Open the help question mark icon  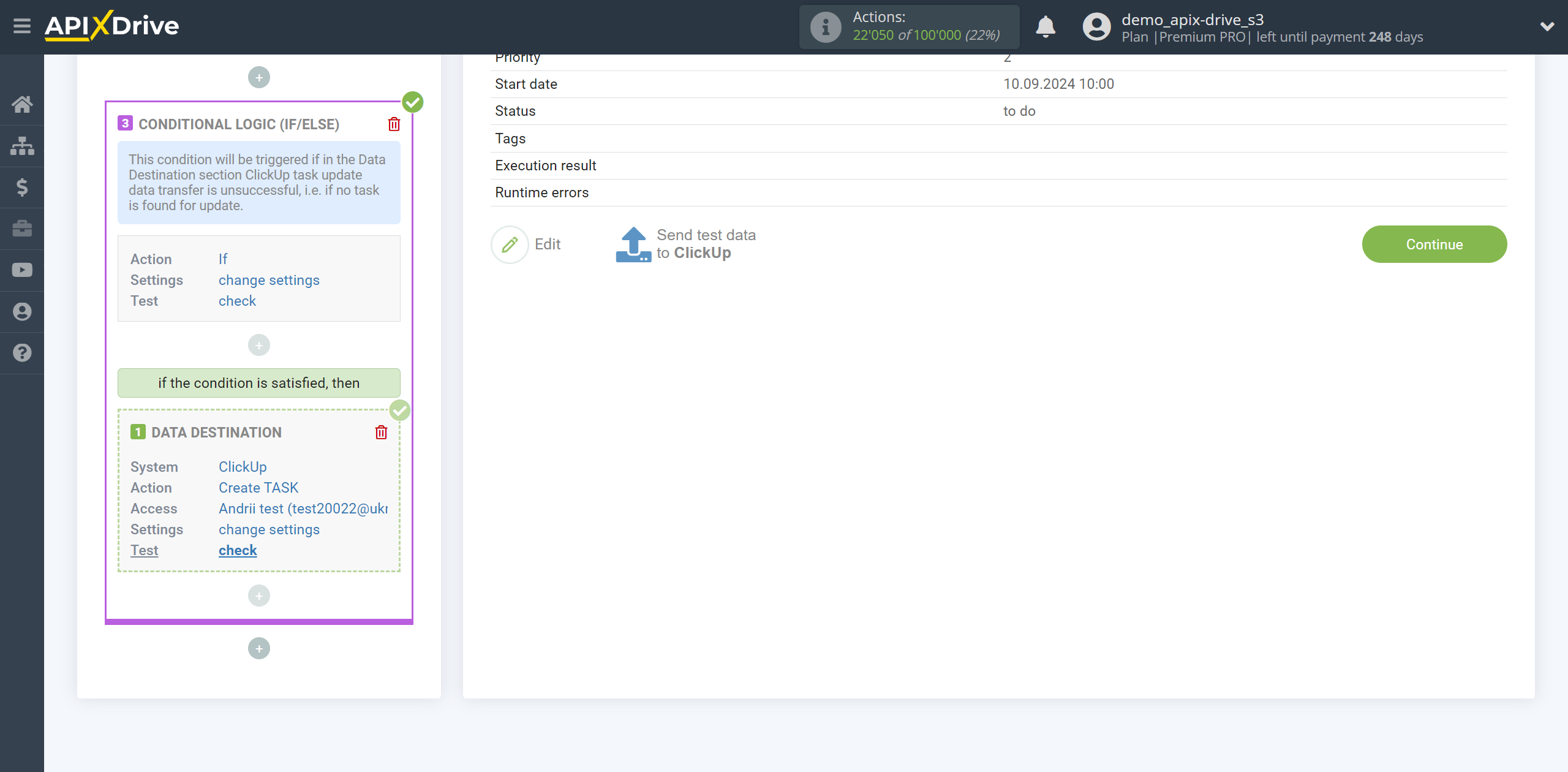tap(22, 353)
